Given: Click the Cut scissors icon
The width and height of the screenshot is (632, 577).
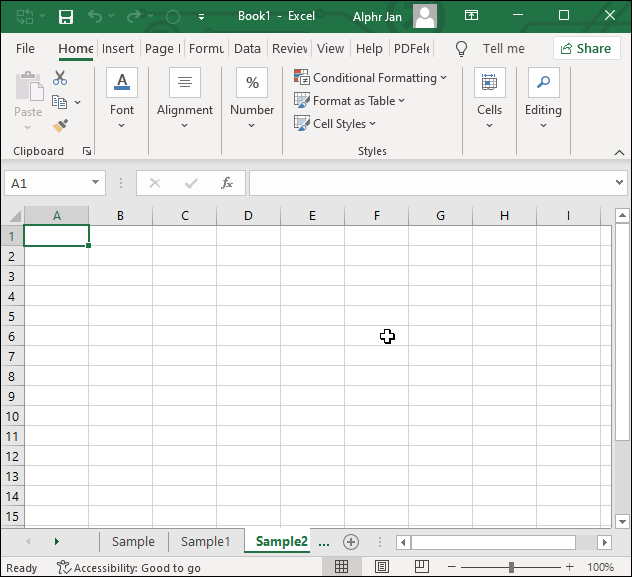Looking at the screenshot, I should click(x=60, y=78).
